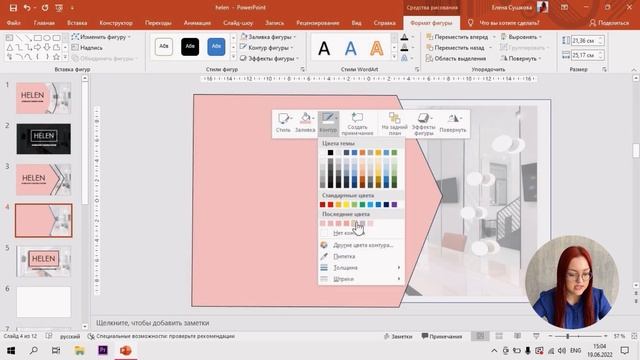The height and width of the screenshot is (360, 640).
Task: Click Примечания in the status bar
Action: pyautogui.click(x=442, y=336)
